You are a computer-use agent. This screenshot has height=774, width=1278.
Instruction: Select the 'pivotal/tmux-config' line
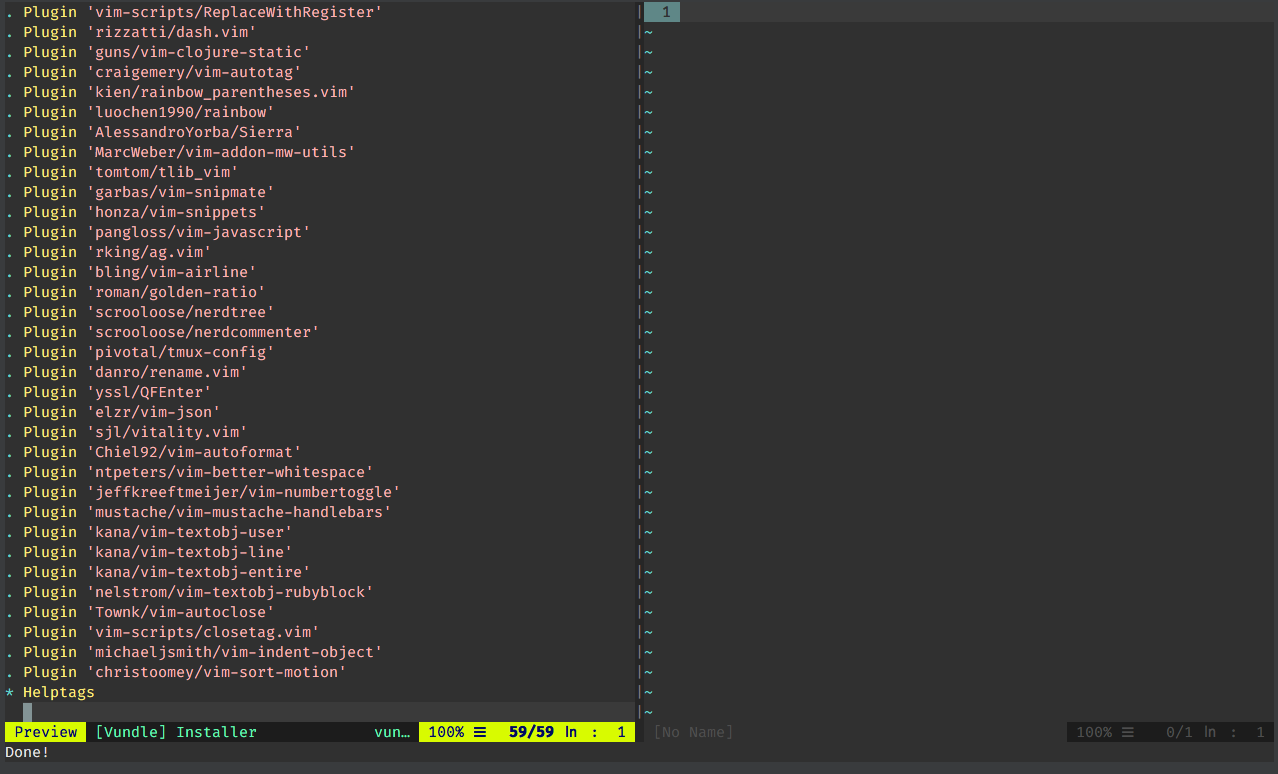coord(140,352)
